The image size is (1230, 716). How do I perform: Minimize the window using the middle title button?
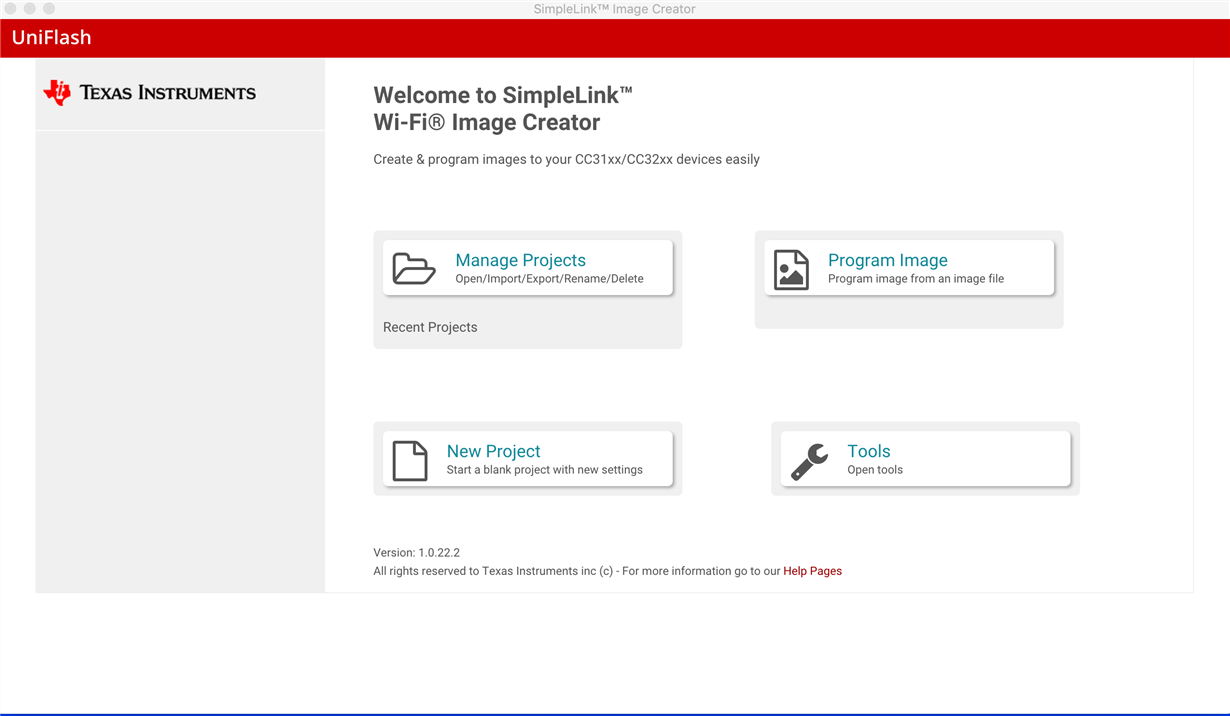pos(30,9)
